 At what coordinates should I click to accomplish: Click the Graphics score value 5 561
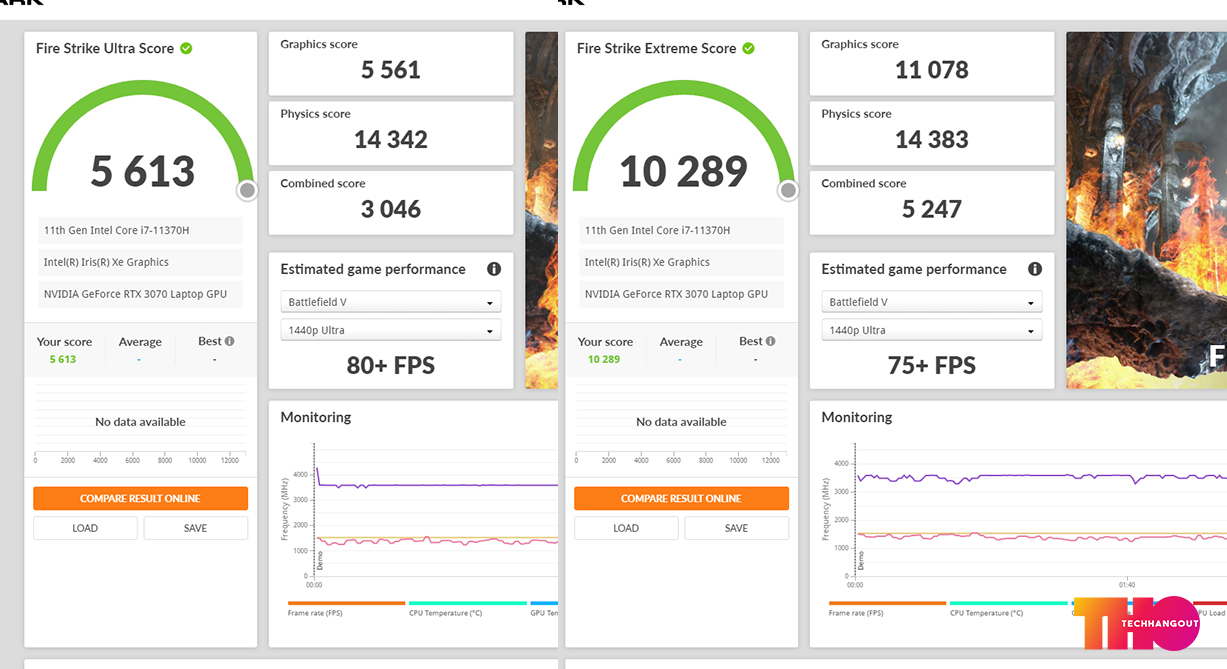click(x=391, y=70)
